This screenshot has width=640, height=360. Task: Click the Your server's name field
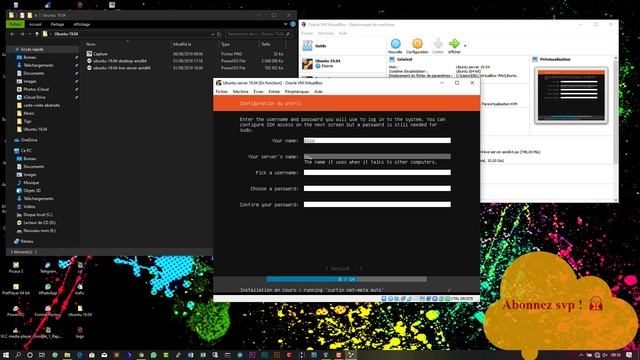pyautogui.click(x=377, y=156)
